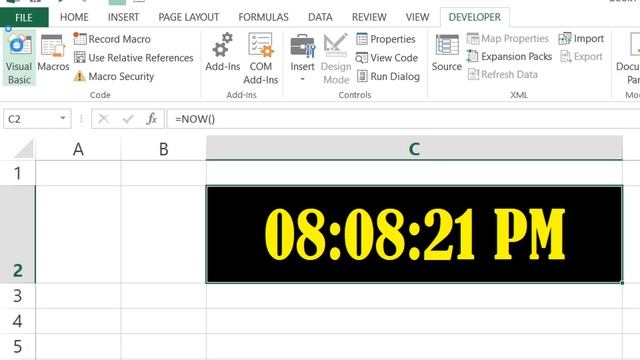Select column A header
The image size is (640, 360).
pyautogui.click(x=78, y=149)
